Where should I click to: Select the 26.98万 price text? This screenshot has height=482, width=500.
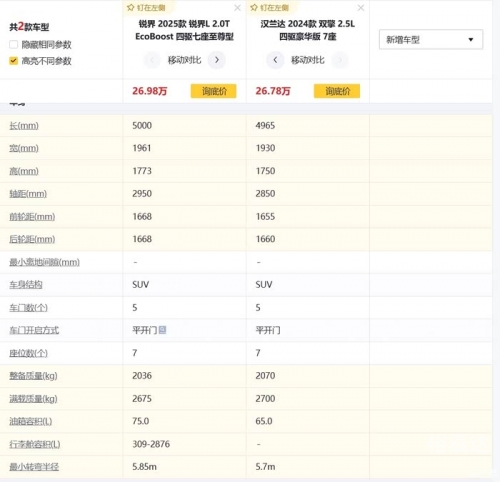coord(150,91)
